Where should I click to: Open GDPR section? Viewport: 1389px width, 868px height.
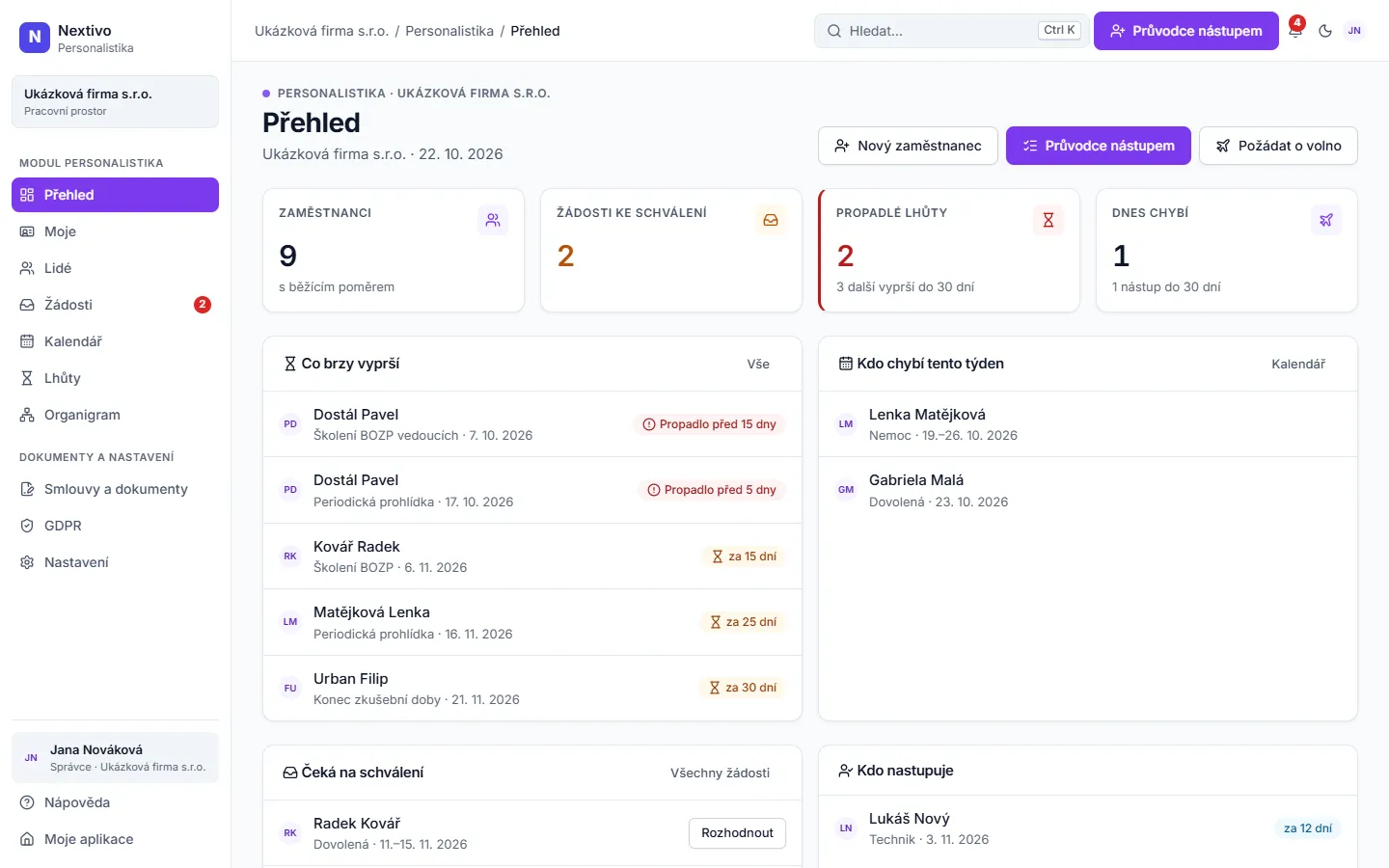click(x=115, y=526)
